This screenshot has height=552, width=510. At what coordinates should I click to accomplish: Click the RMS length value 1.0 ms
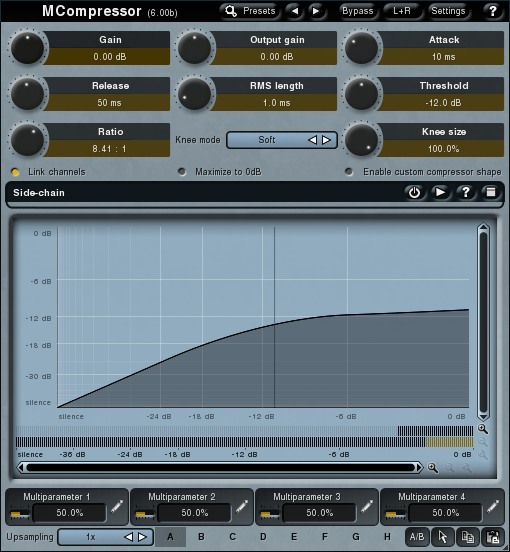click(x=277, y=103)
